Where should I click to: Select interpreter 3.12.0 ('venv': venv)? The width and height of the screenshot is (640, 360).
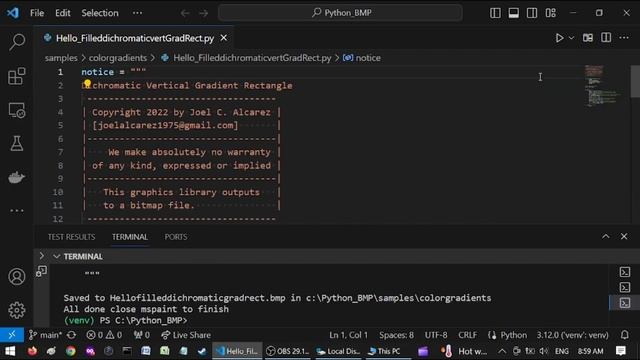point(572,335)
